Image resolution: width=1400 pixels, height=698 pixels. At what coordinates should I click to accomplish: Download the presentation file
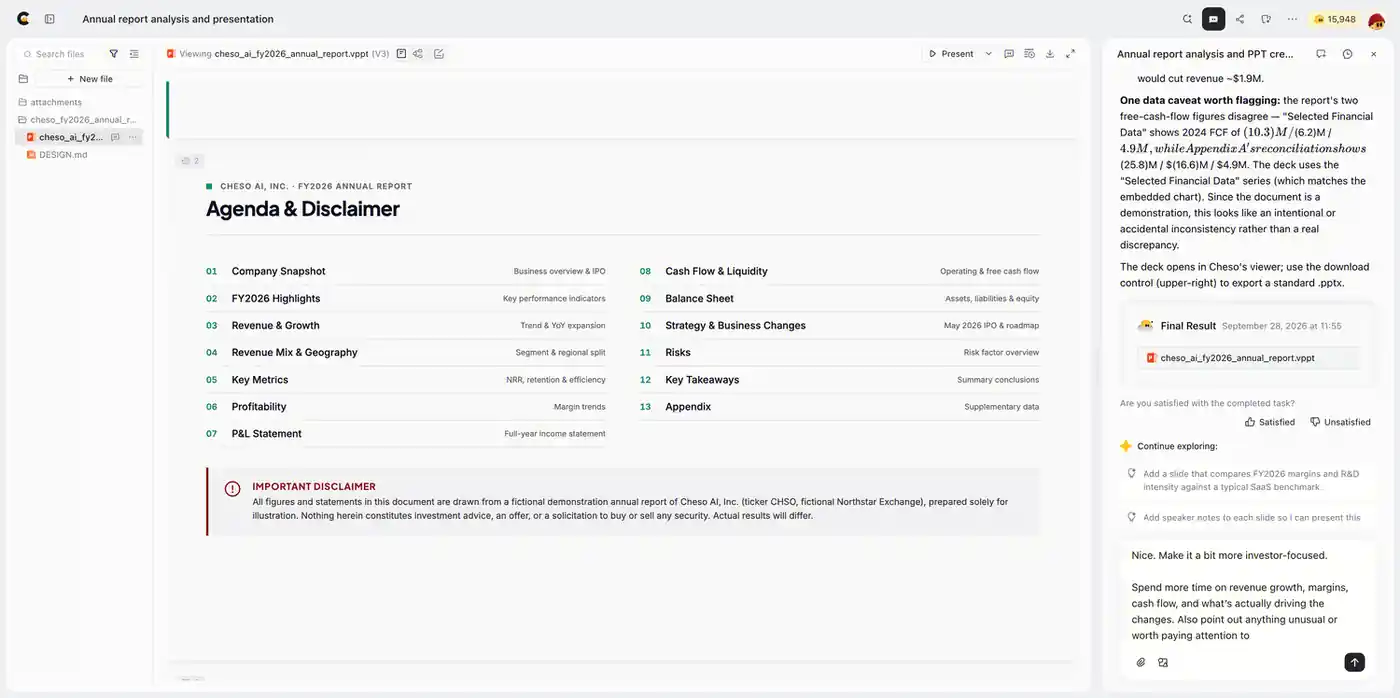pyautogui.click(x=1050, y=54)
